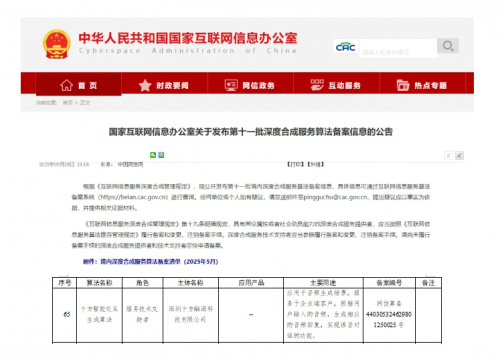The image size is (500, 360).
Task: Click the site title 中华人民共和国国家互联网信息办公室
Action: [188, 38]
